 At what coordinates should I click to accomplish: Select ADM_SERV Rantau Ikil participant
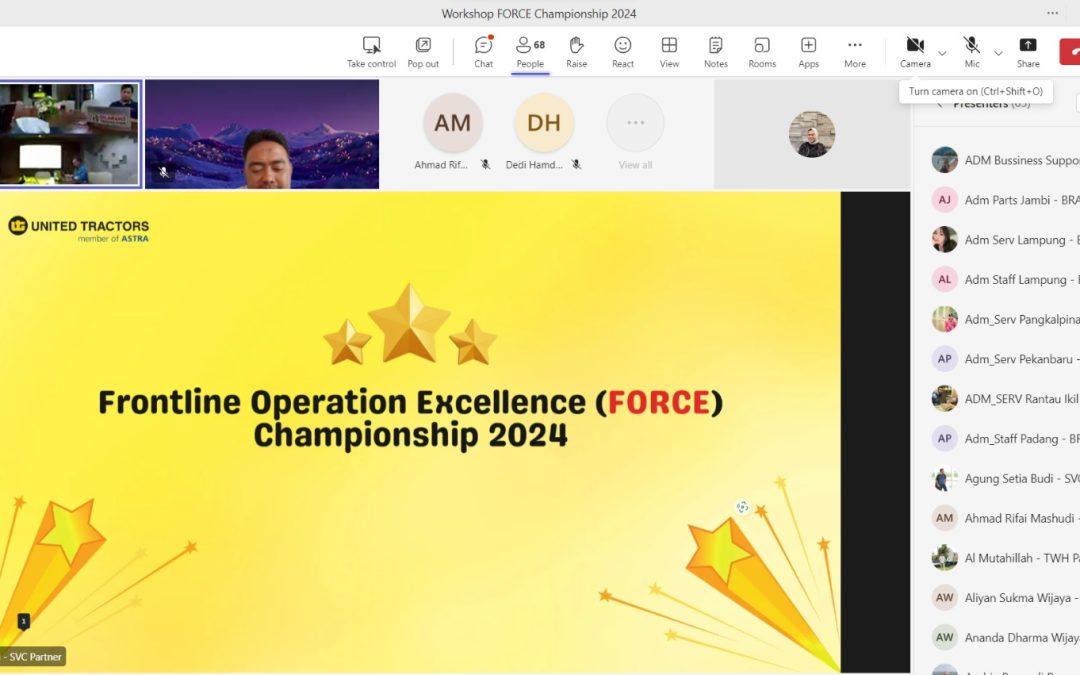1006,399
